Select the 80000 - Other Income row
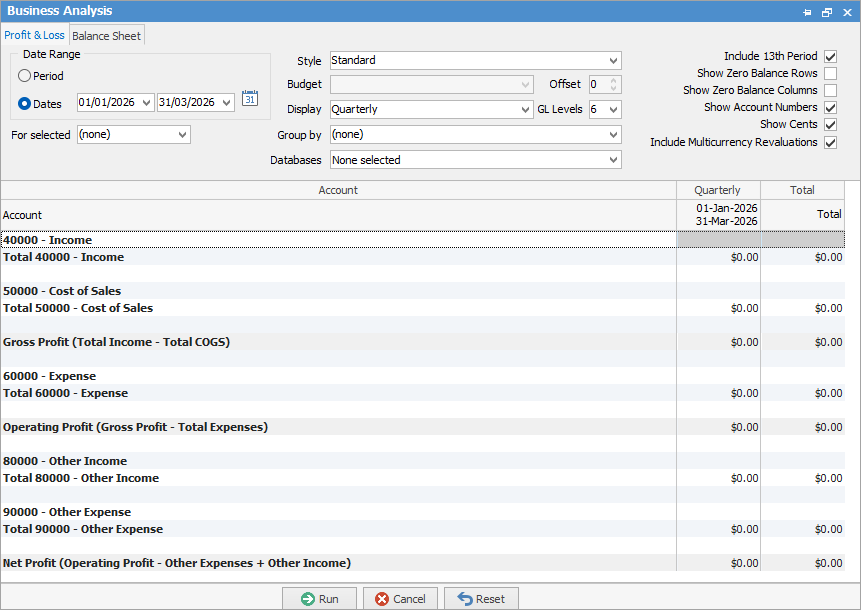 [423, 461]
